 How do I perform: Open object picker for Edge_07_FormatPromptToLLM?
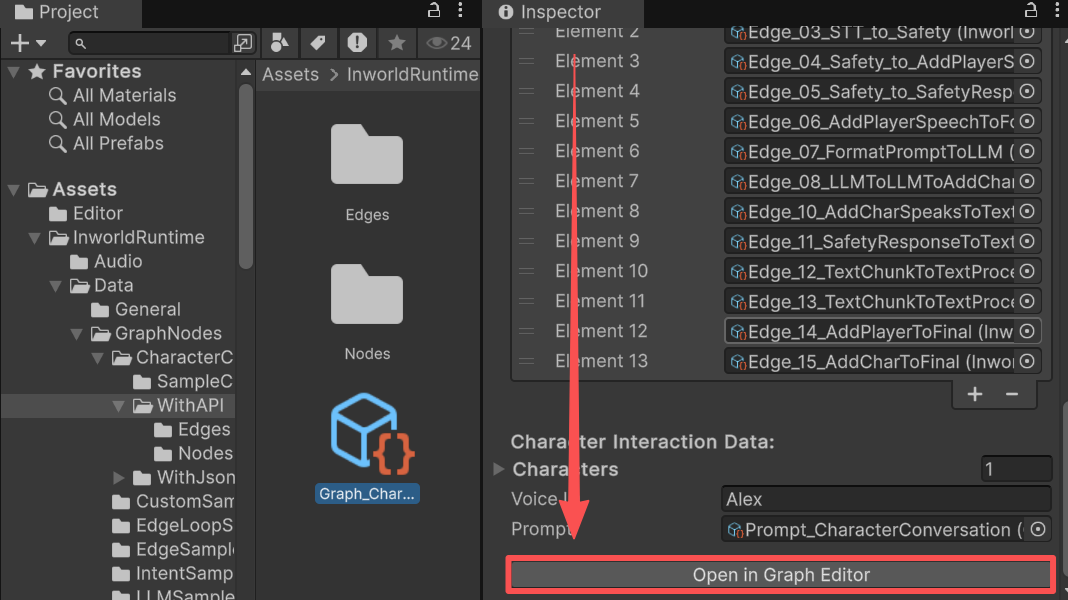tap(1027, 151)
